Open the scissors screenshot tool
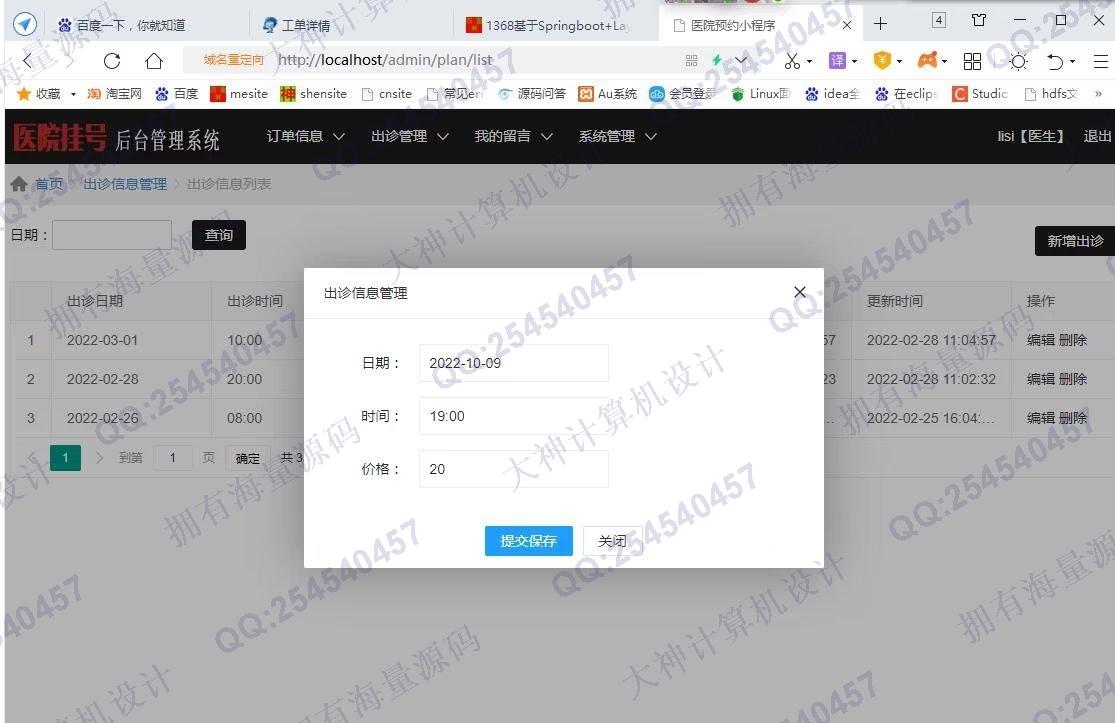 [791, 61]
